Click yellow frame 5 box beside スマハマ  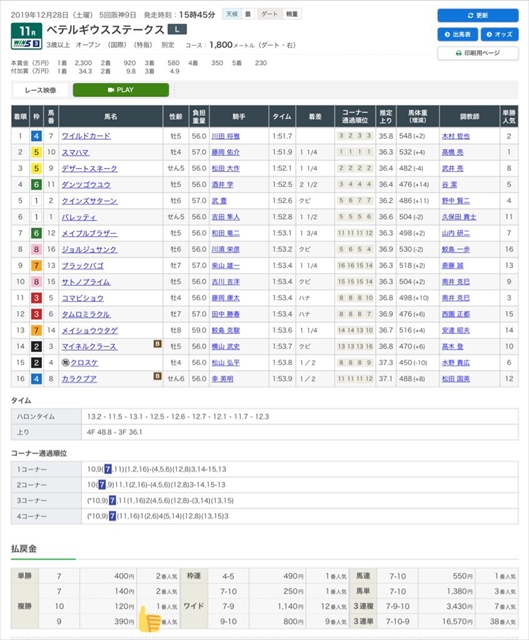[x=36, y=152]
